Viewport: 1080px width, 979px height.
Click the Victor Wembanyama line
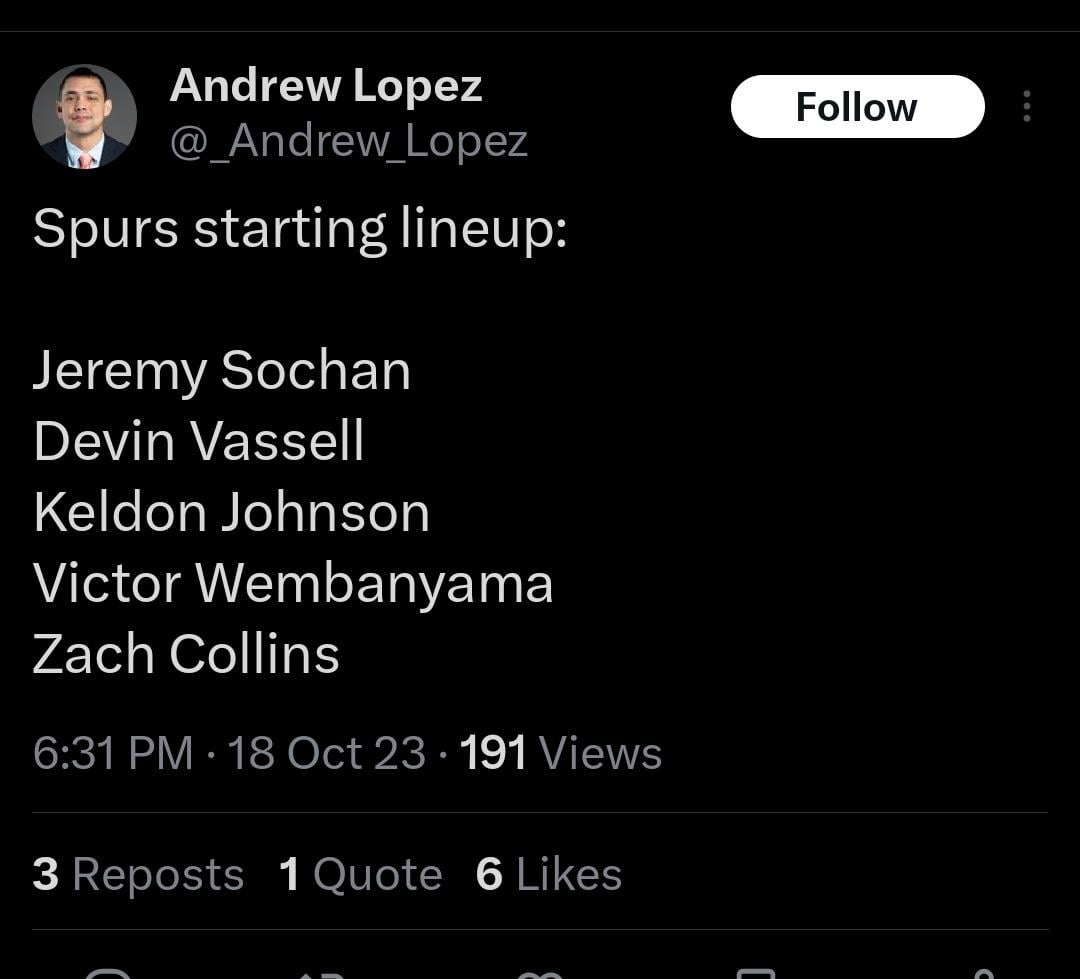[292, 583]
